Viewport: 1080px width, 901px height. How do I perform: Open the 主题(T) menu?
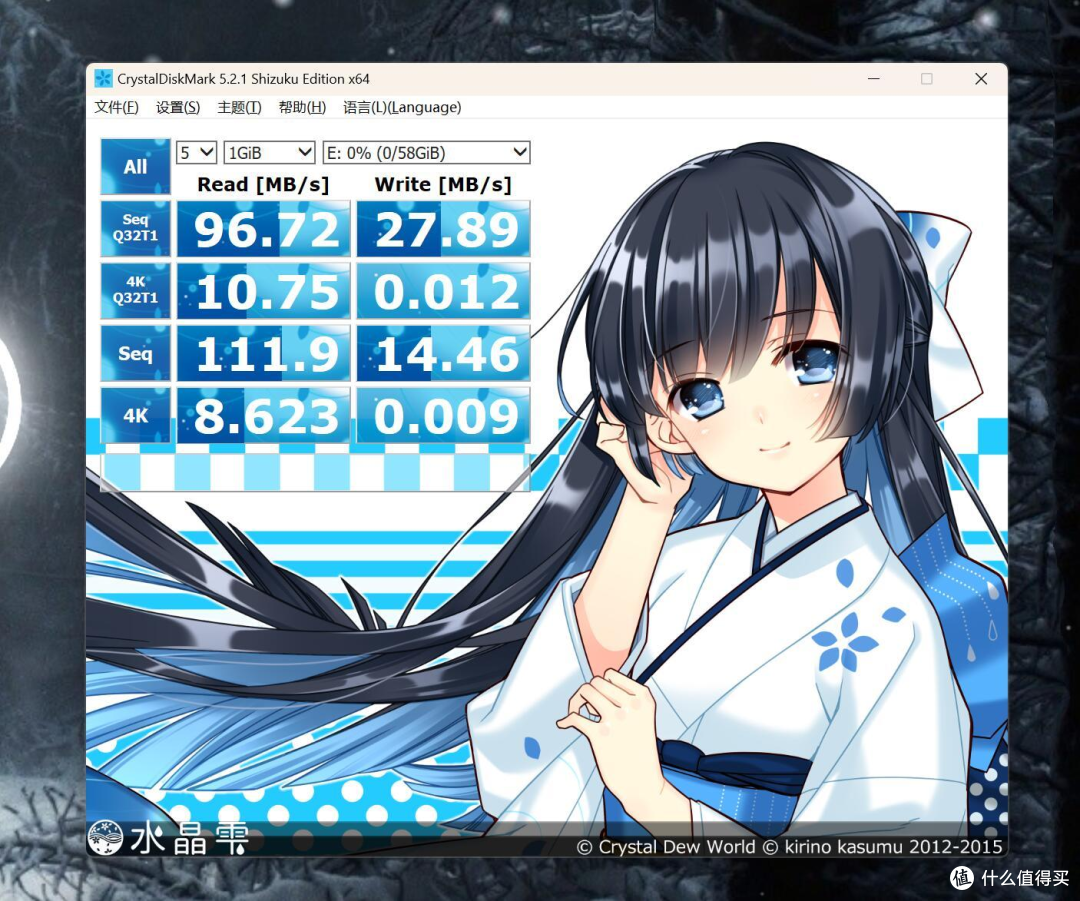pos(239,107)
